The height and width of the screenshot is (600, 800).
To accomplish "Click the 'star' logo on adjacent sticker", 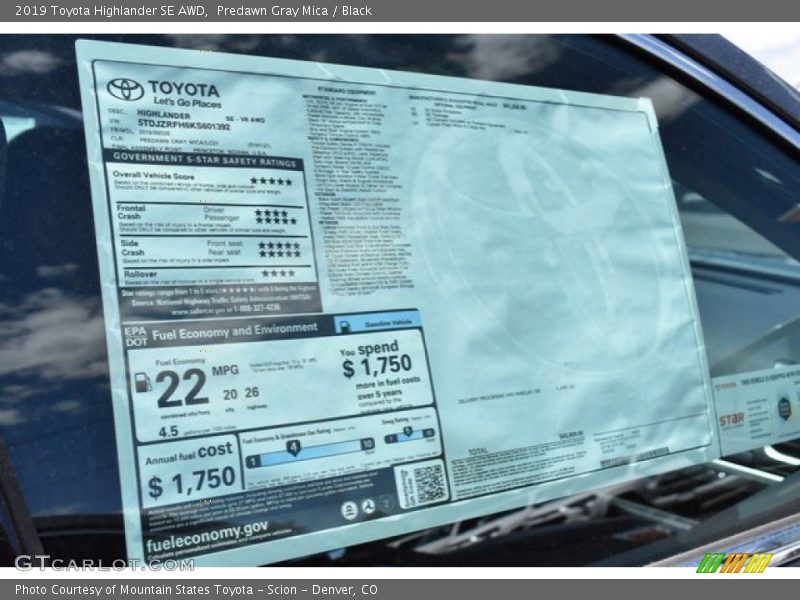I will click(732, 420).
